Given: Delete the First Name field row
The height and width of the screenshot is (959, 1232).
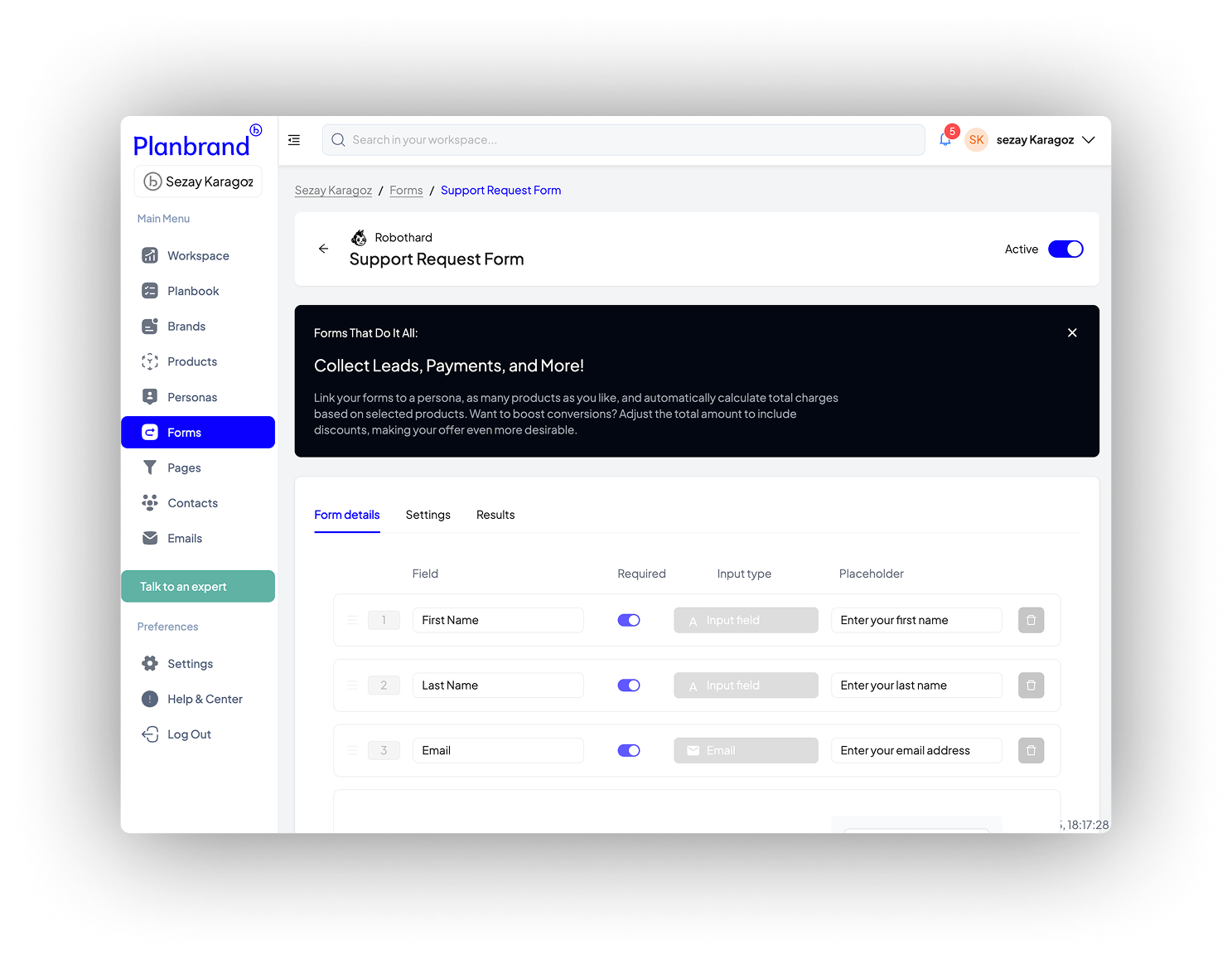Looking at the screenshot, I should pos(1031,620).
